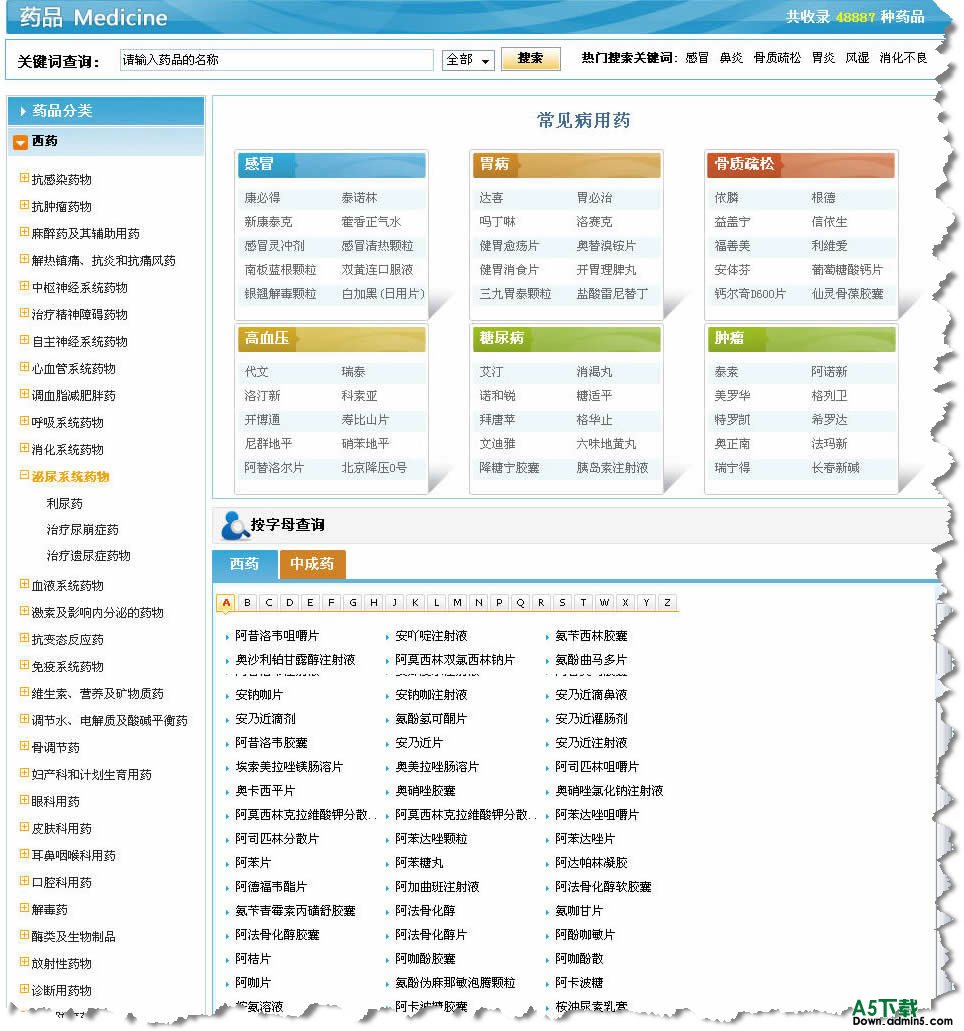Click the person icon beside 按字母查询
Image resolution: width=964 pixels, height=1031 pixels.
click(232, 524)
